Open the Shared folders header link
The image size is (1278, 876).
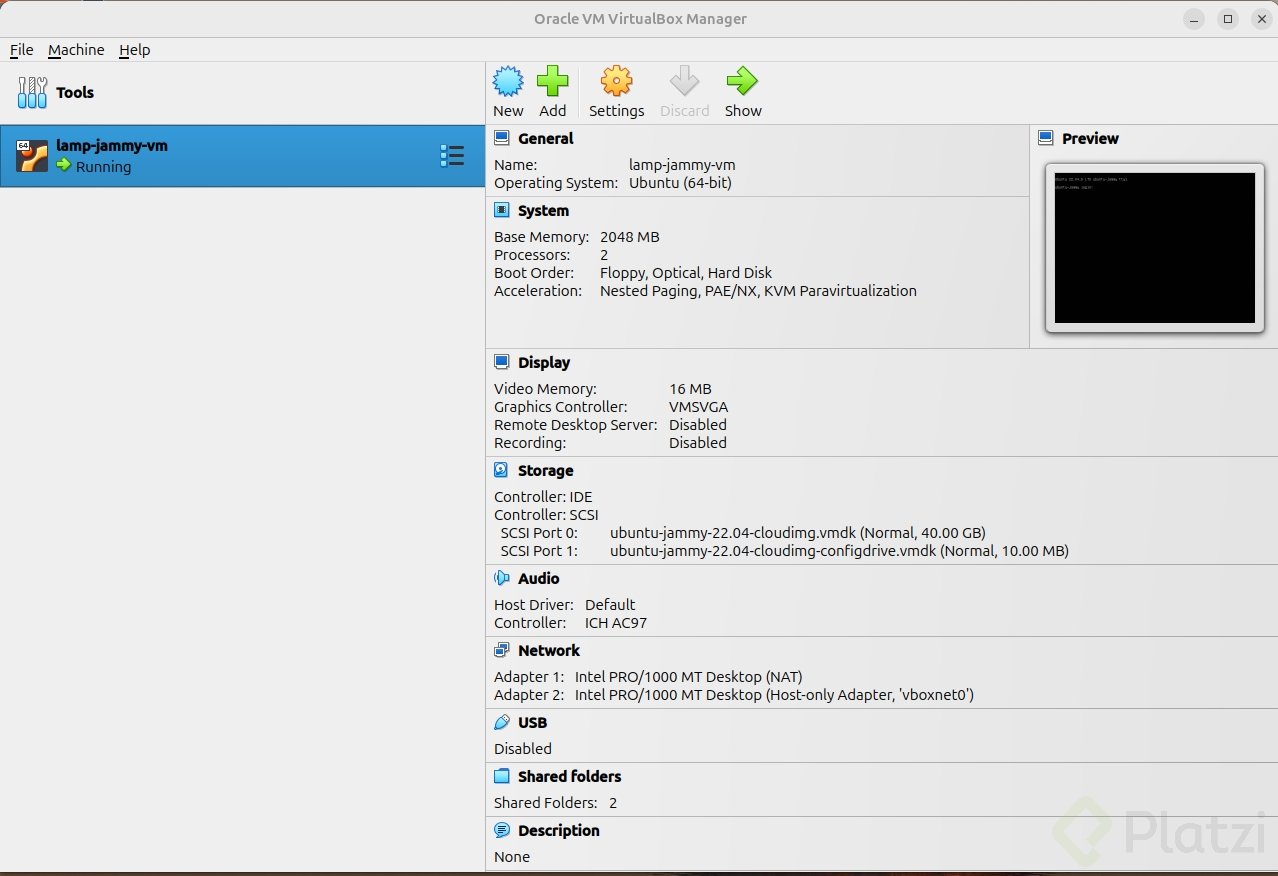570,776
